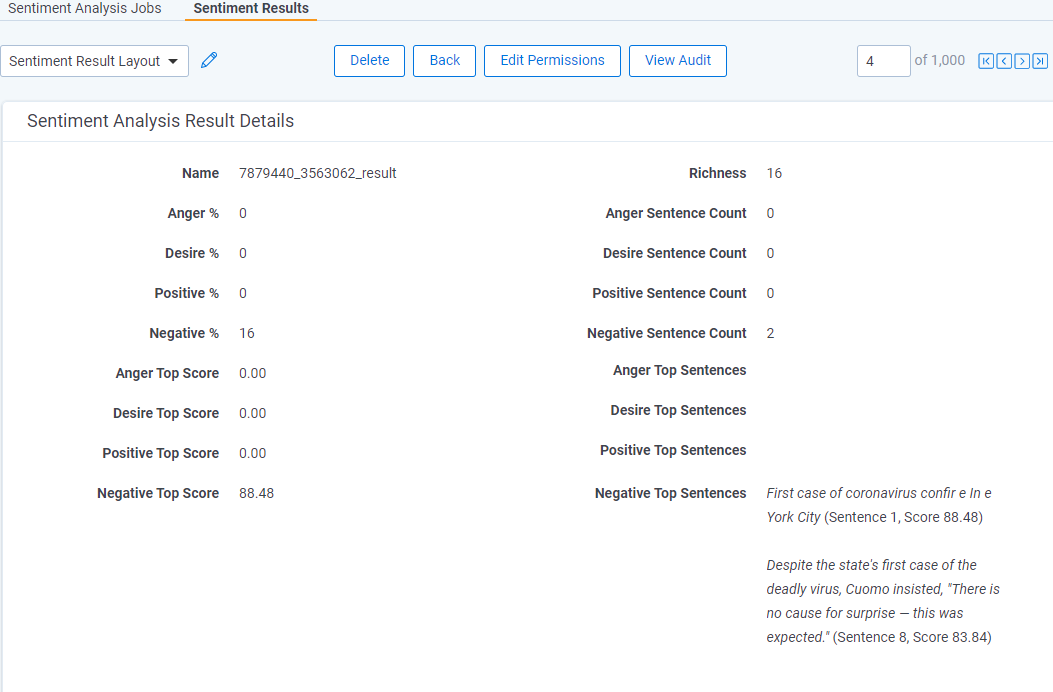Click the Cuomo quote negative sentence

click(883, 601)
